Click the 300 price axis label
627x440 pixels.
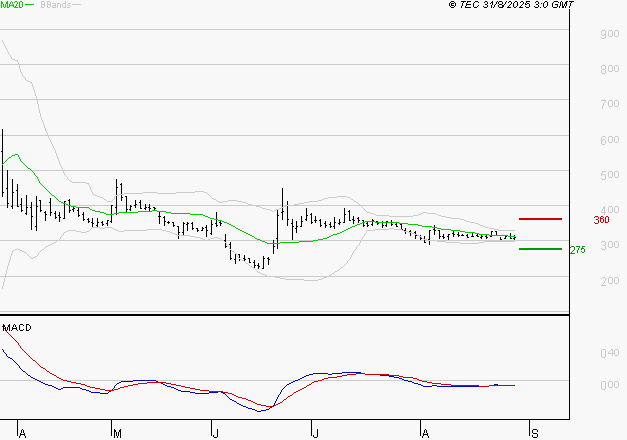pyautogui.click(x=609, y=245)
